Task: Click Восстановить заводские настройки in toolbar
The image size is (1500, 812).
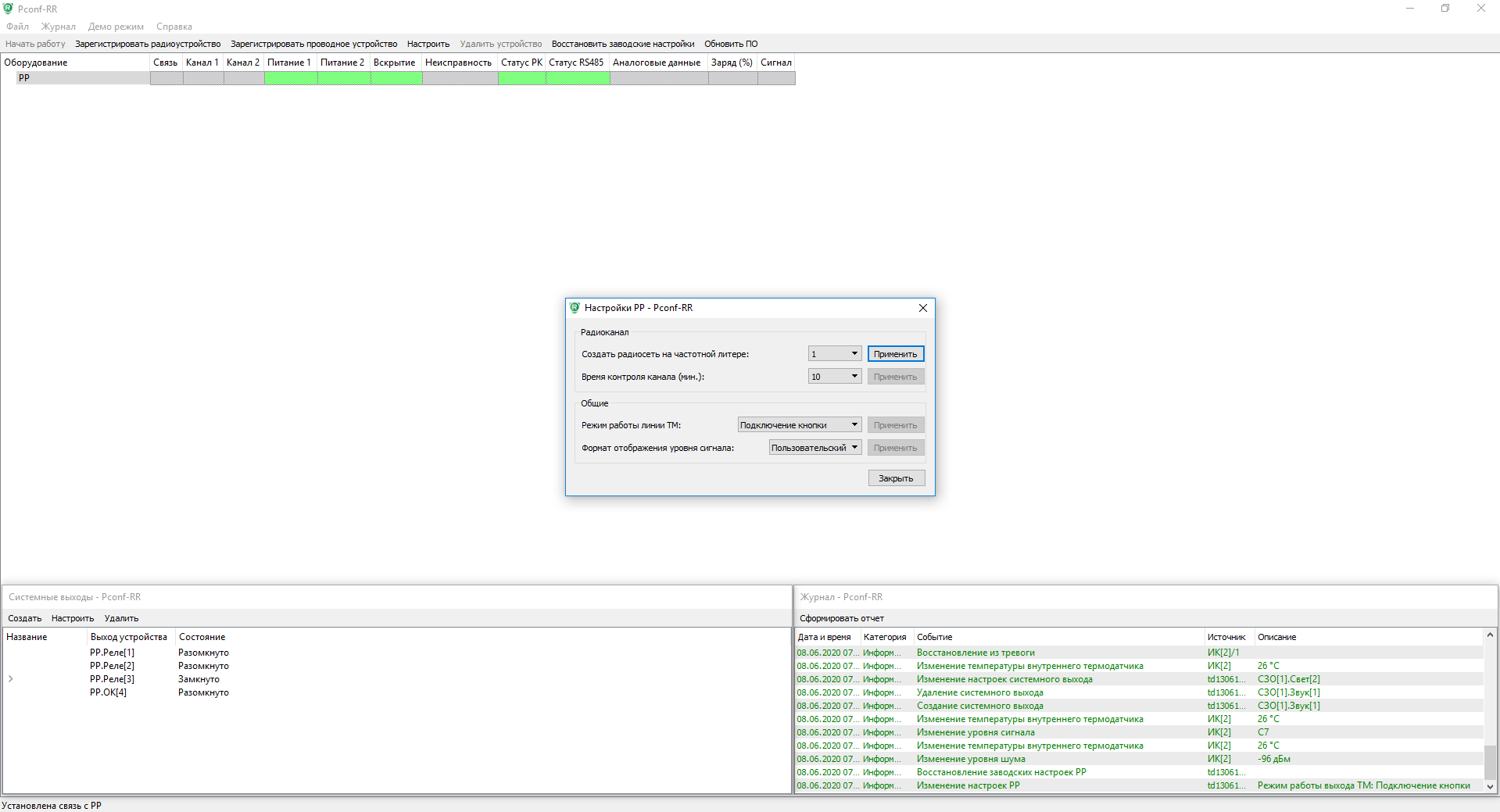Action: pyautogui.click(x=622, y=44)
